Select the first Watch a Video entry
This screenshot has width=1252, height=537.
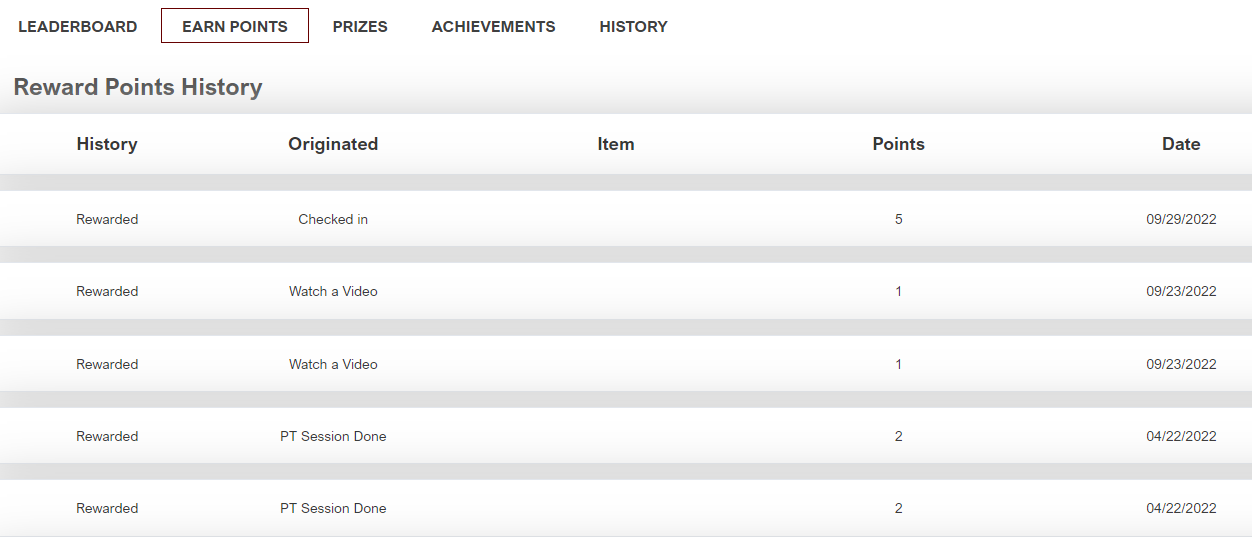333,291
